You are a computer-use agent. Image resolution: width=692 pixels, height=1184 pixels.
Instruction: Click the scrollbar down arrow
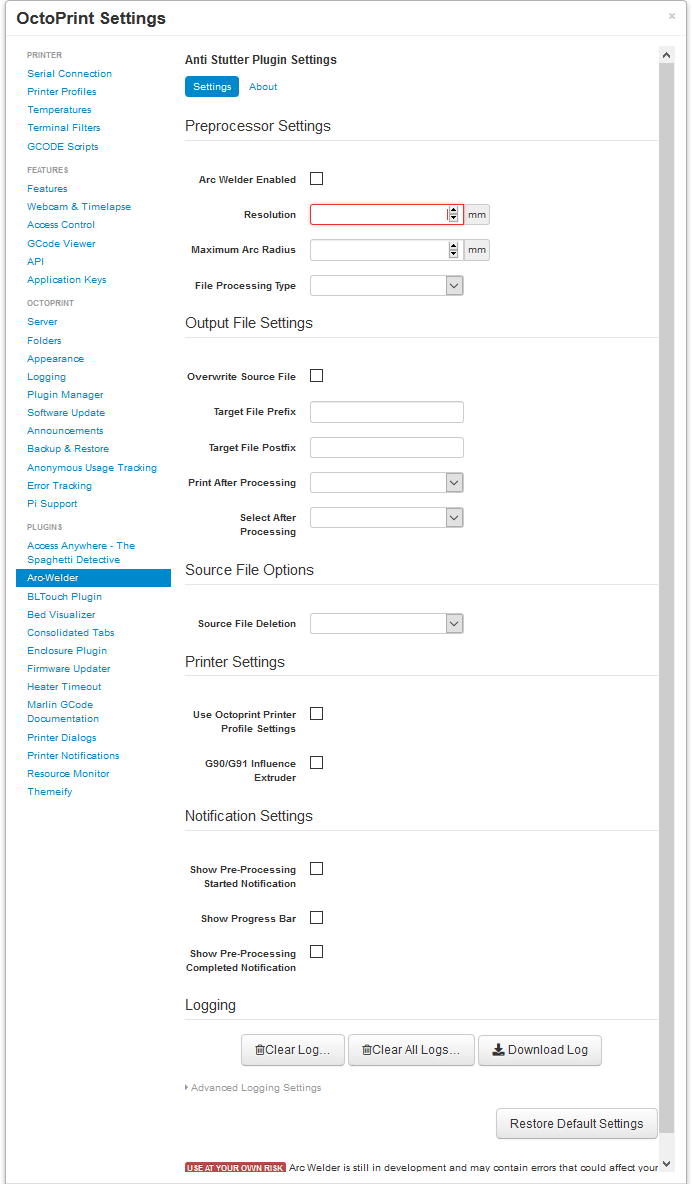pyautogui.click(x=666, y=1164)
